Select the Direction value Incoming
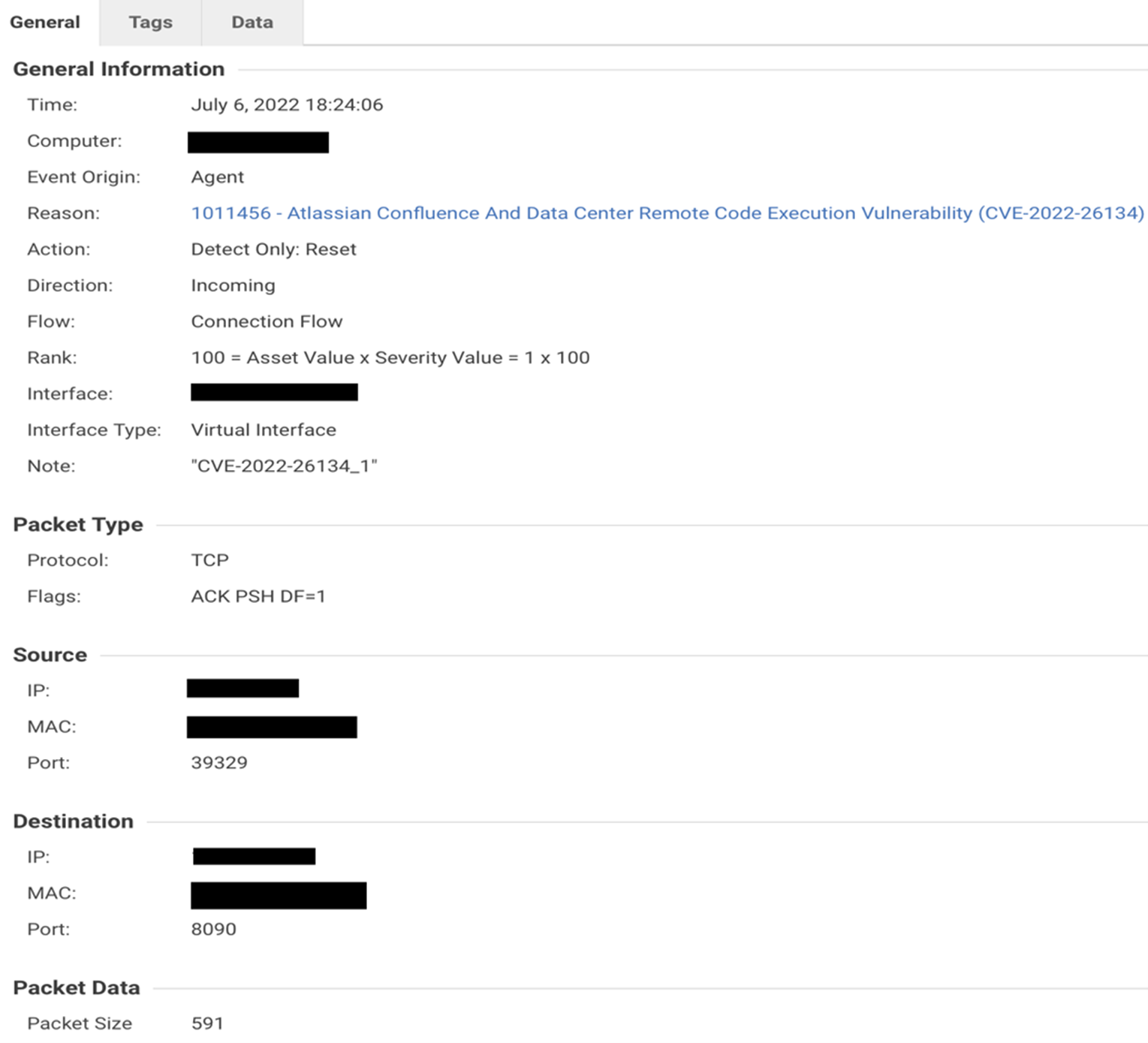1148x1043 pixels. coord(233,285)
